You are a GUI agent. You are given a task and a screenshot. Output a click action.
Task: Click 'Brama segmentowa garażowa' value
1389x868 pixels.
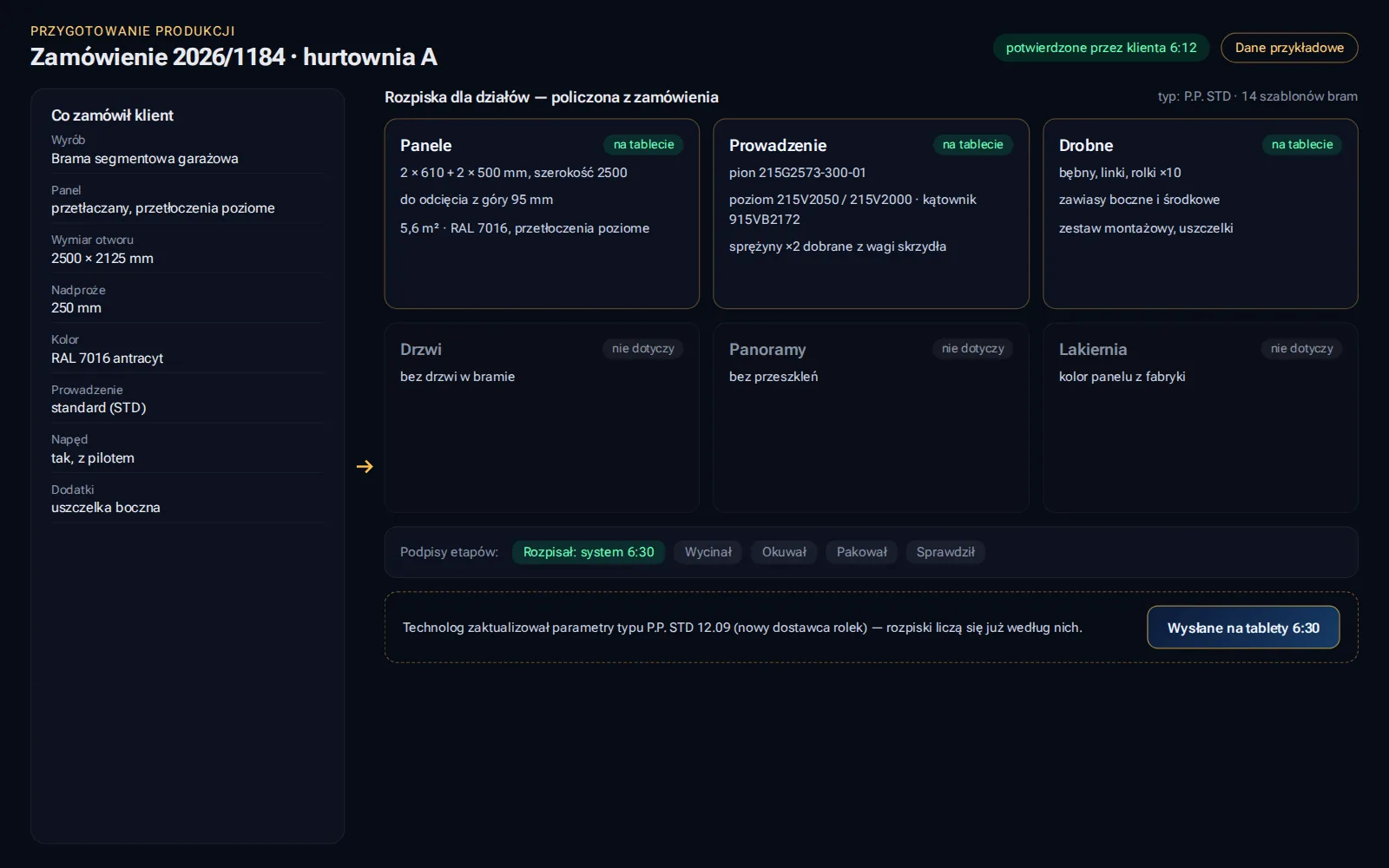(x=145, y=159)
